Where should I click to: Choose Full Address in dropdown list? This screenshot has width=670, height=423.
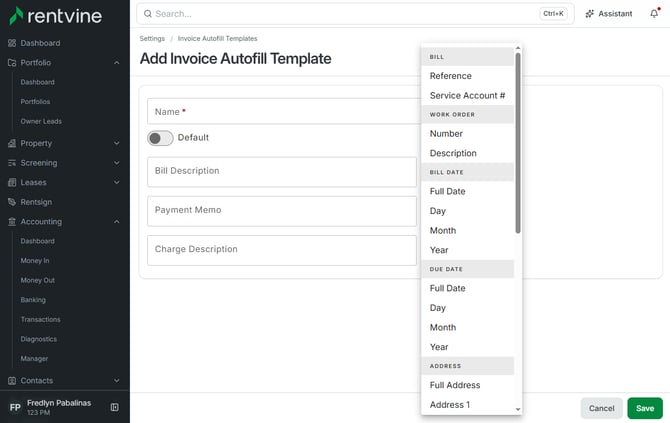point(467,385)
